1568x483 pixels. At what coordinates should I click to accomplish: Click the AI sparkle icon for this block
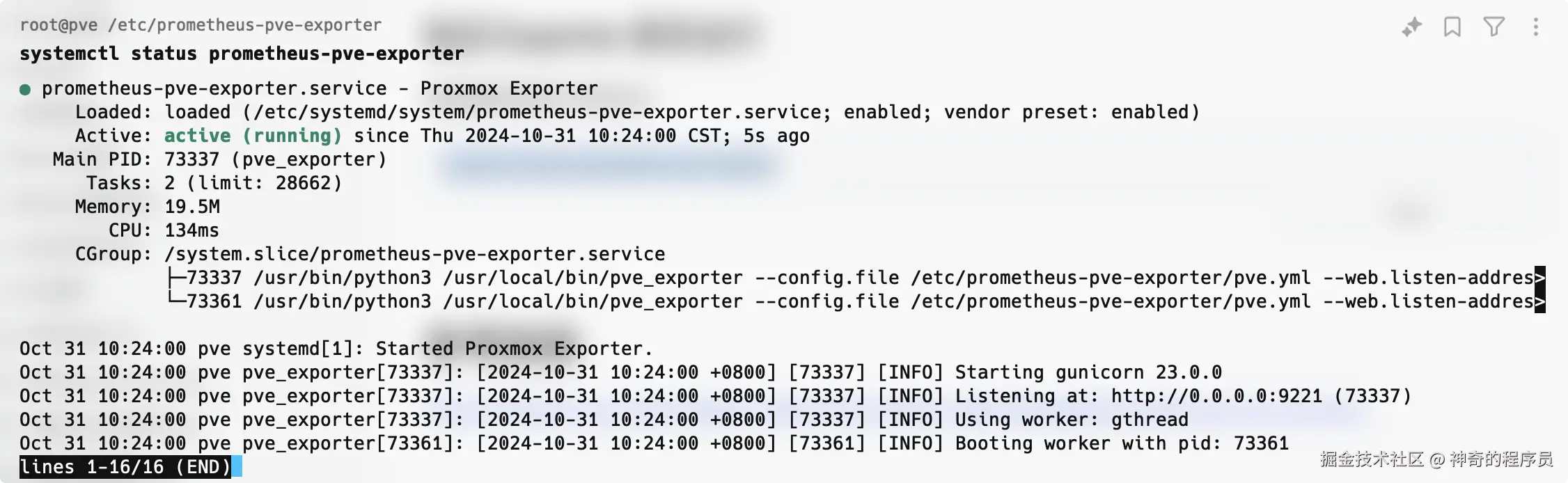[1411, 27]
